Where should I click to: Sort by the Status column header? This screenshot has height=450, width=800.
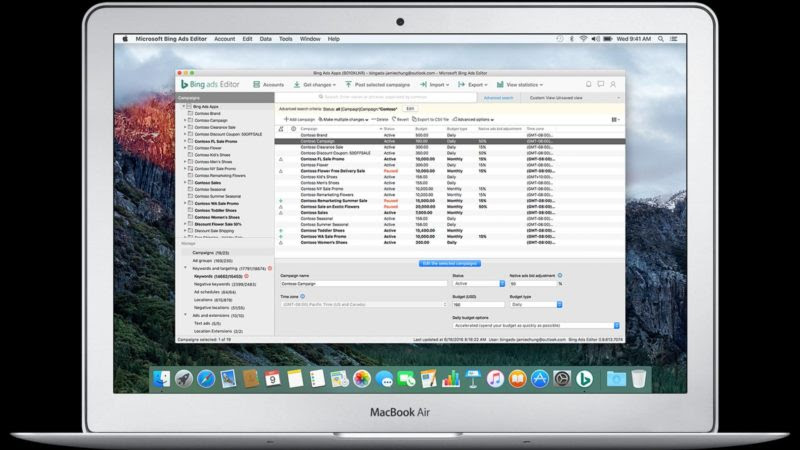(x=389, y=129)
